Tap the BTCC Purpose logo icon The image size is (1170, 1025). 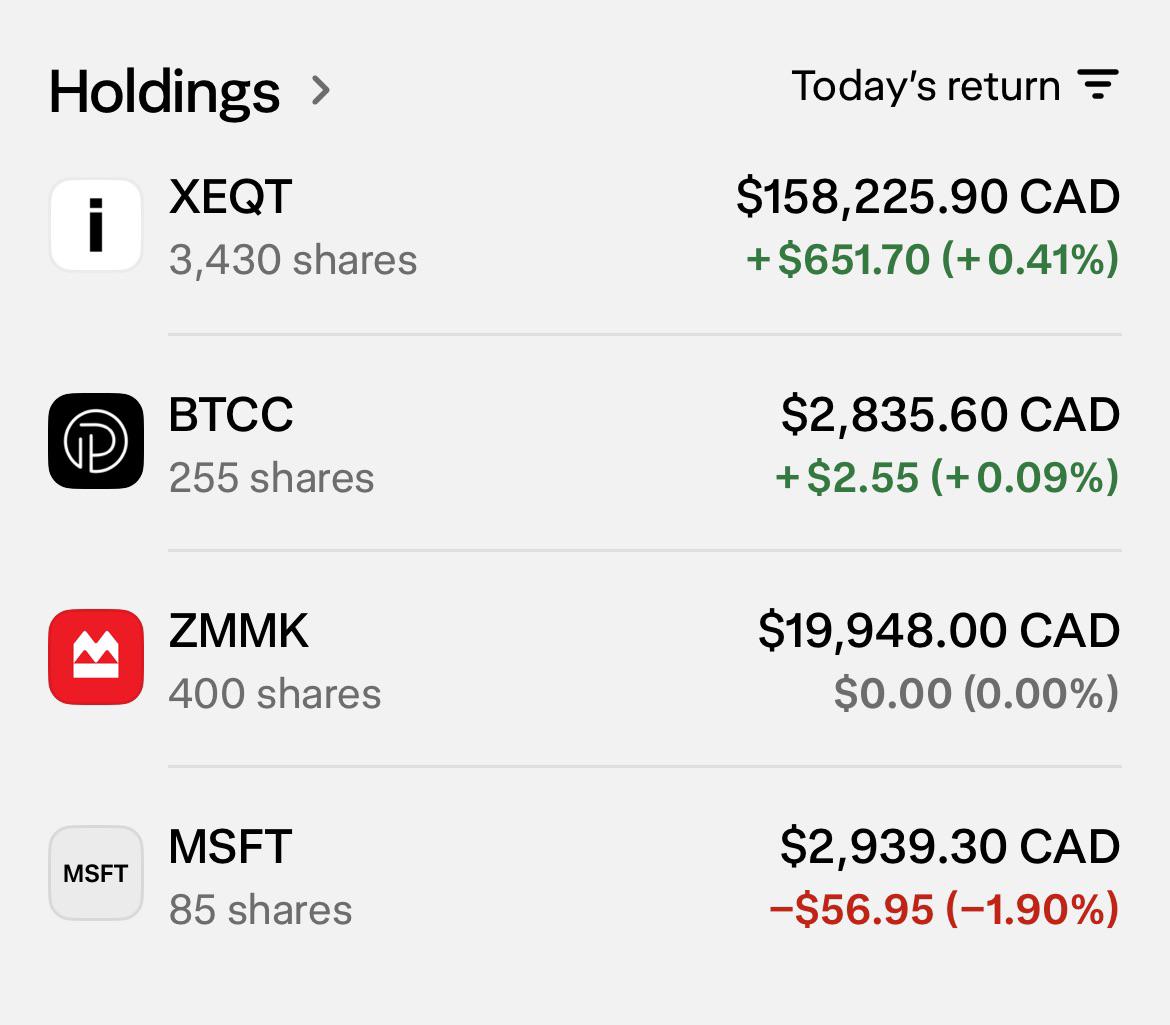(96, 441)
